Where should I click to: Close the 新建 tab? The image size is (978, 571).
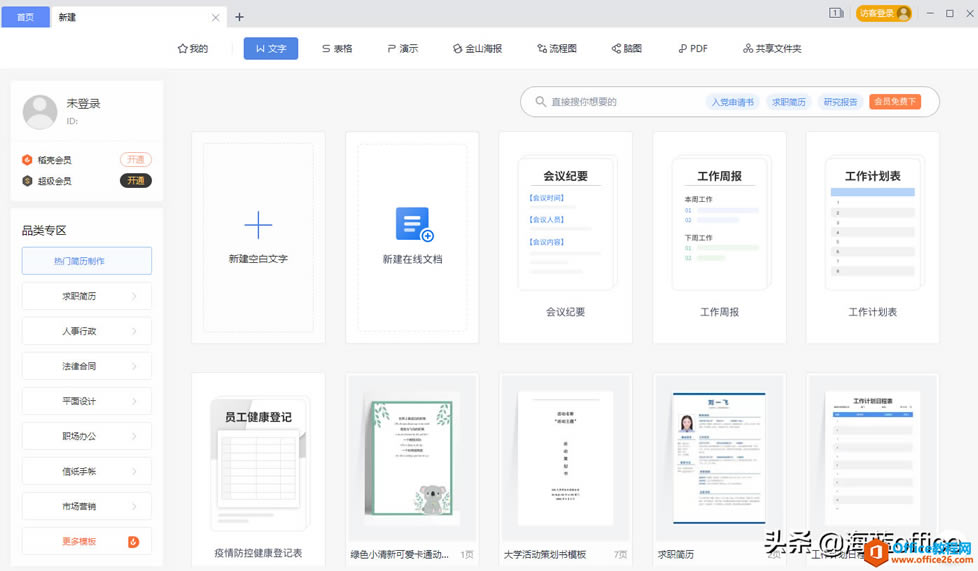(216, 17)
